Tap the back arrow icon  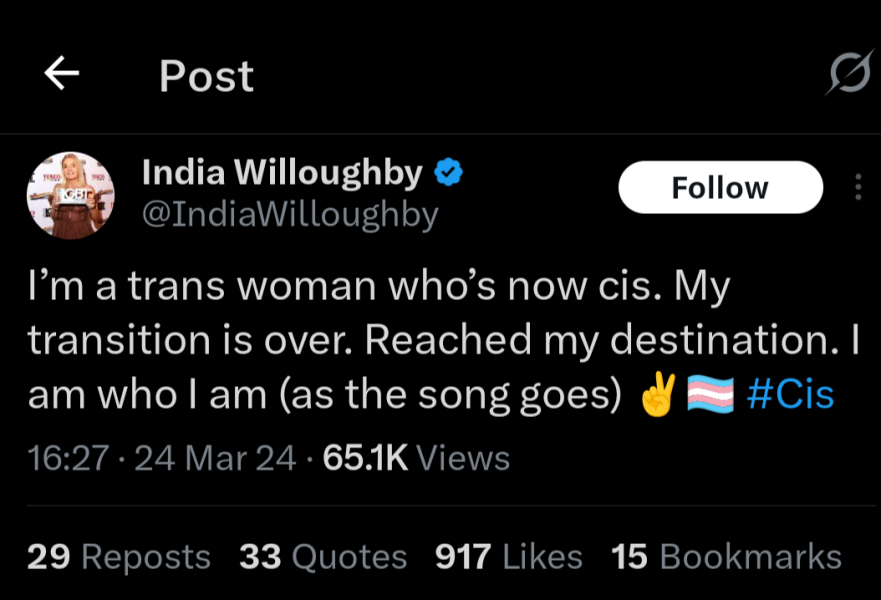(62, 75)
